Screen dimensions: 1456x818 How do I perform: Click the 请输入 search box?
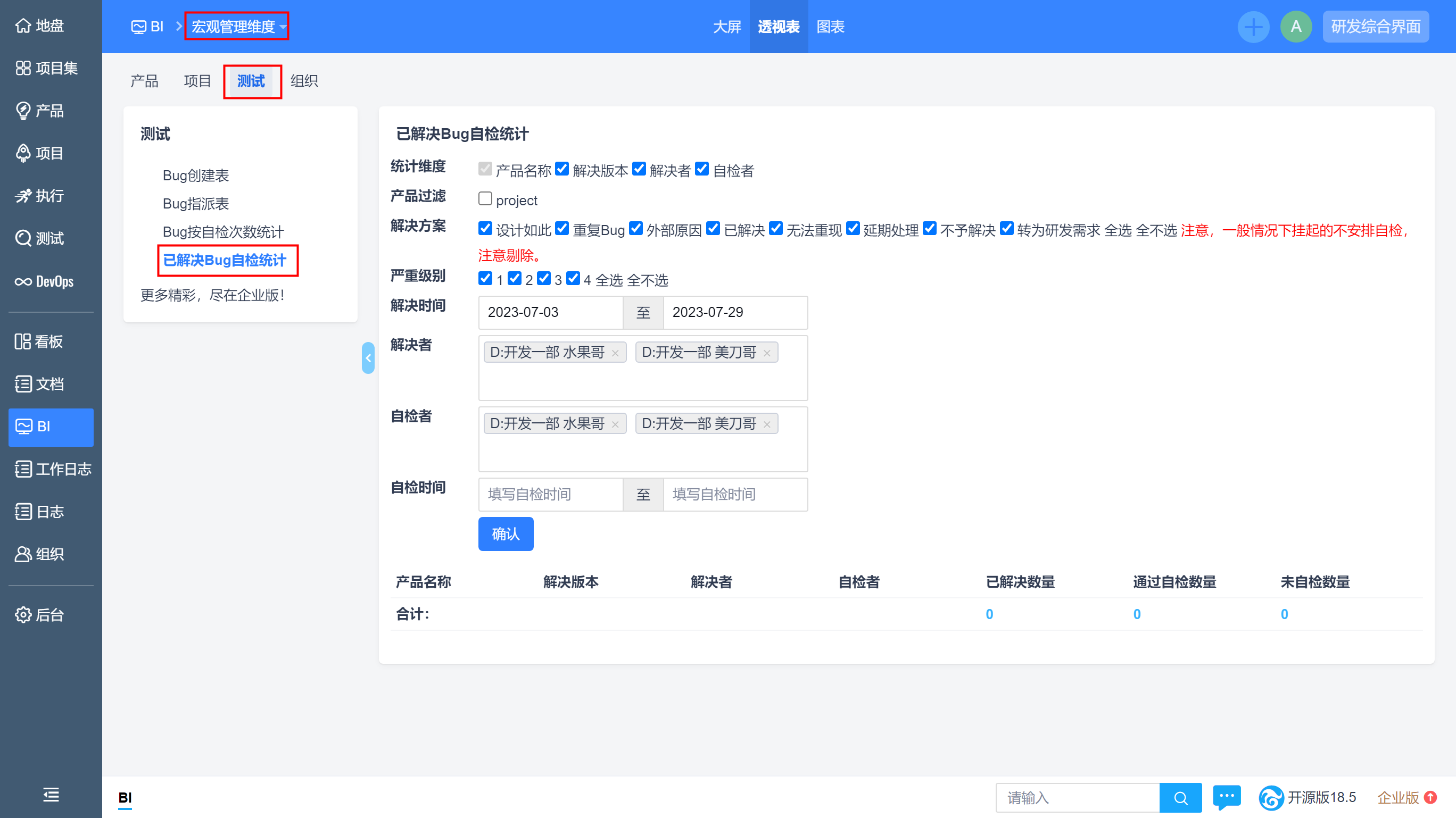click(x=1077, y=798)
